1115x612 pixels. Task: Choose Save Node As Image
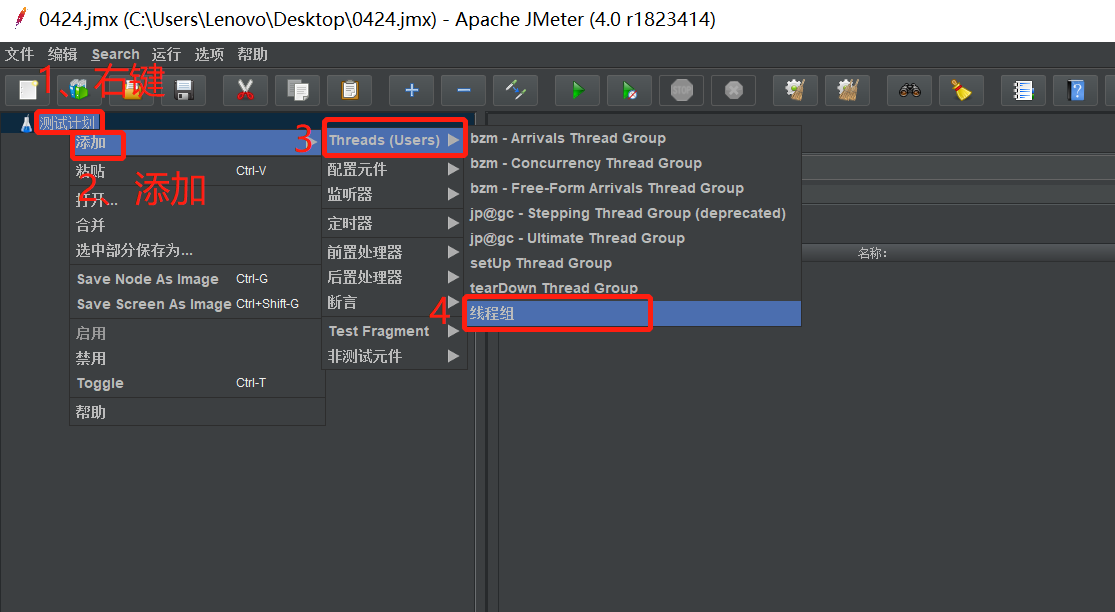click(x=197, y=279)
